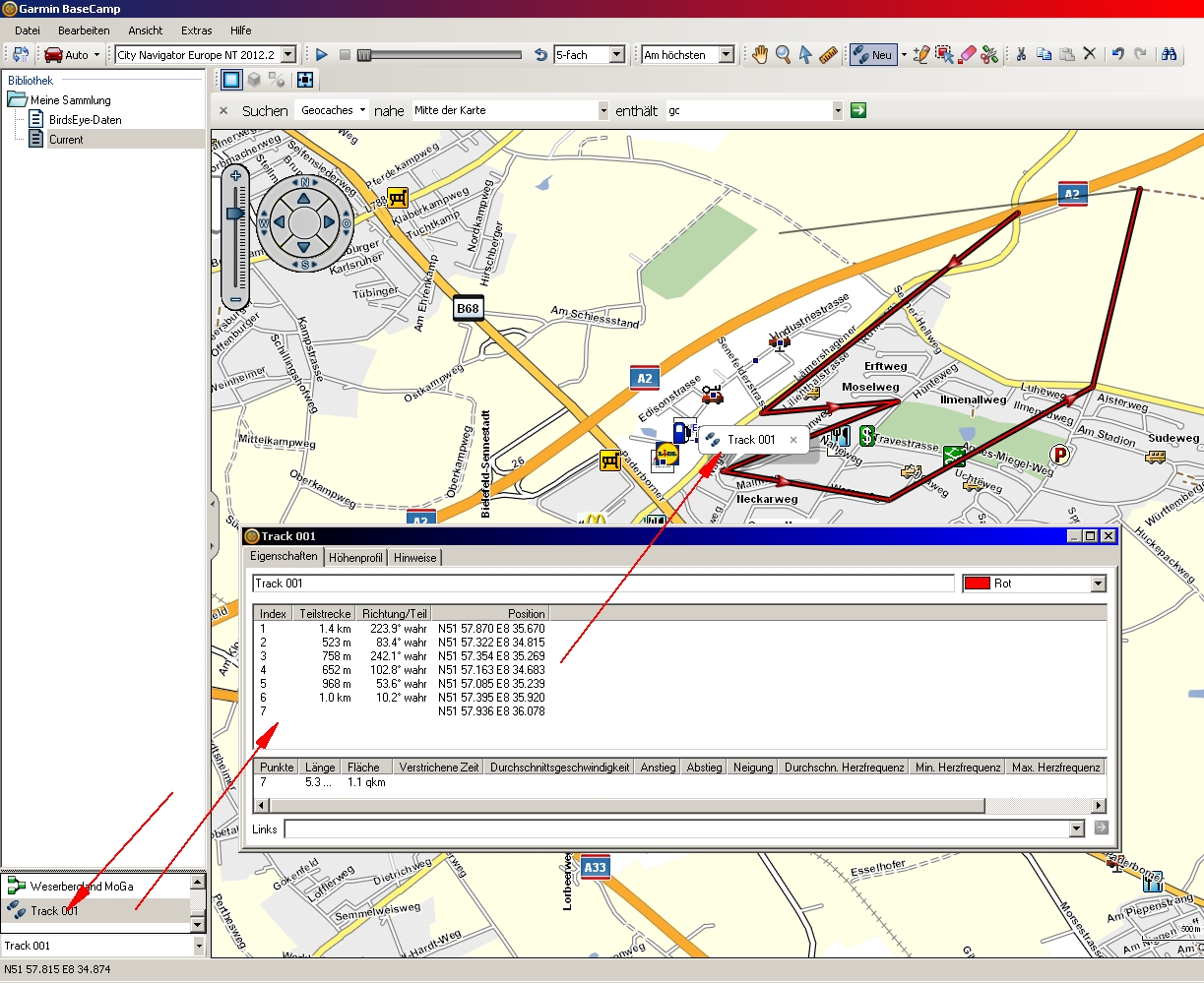Close the Track 001 map tooltip

(793, 440)
